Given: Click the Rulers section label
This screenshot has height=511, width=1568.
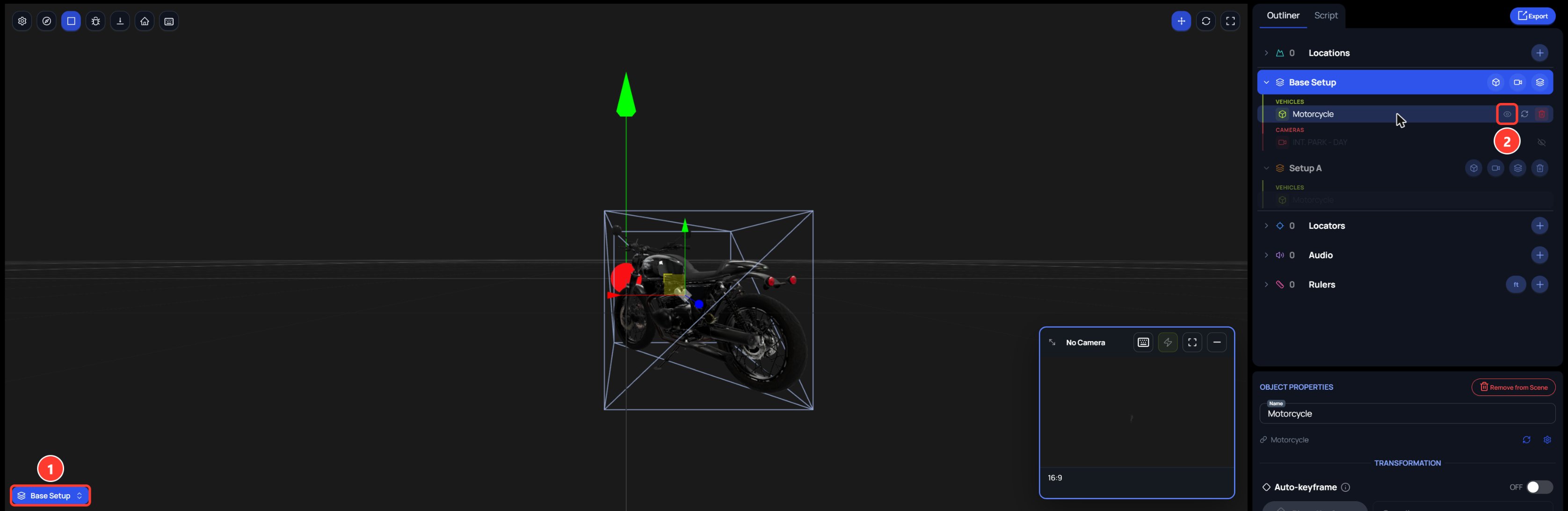Looking at the screenshot, I should [x=1321, y=285].
